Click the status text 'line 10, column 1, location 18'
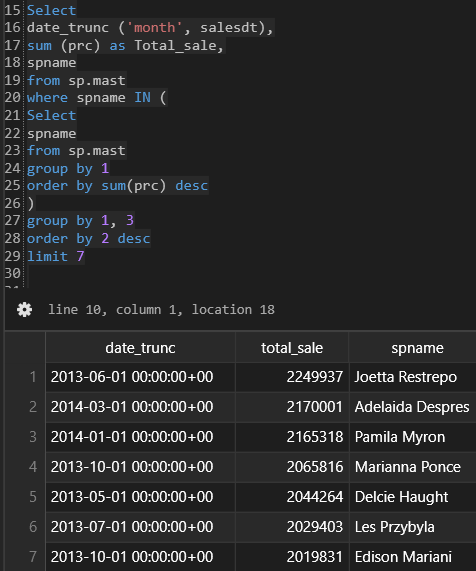Viewport: 476px width, 571px height. coord(161,310)
